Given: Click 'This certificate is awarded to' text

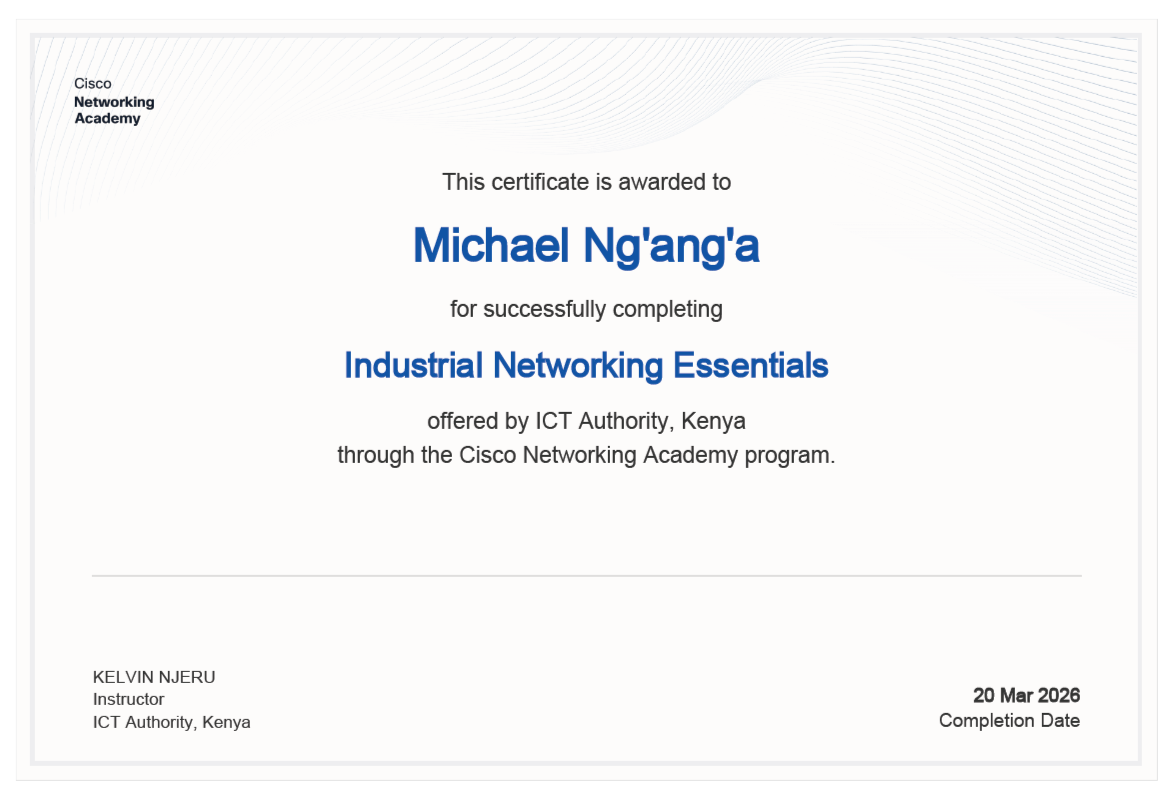Looking at the screenshot, I should point(586,182).
